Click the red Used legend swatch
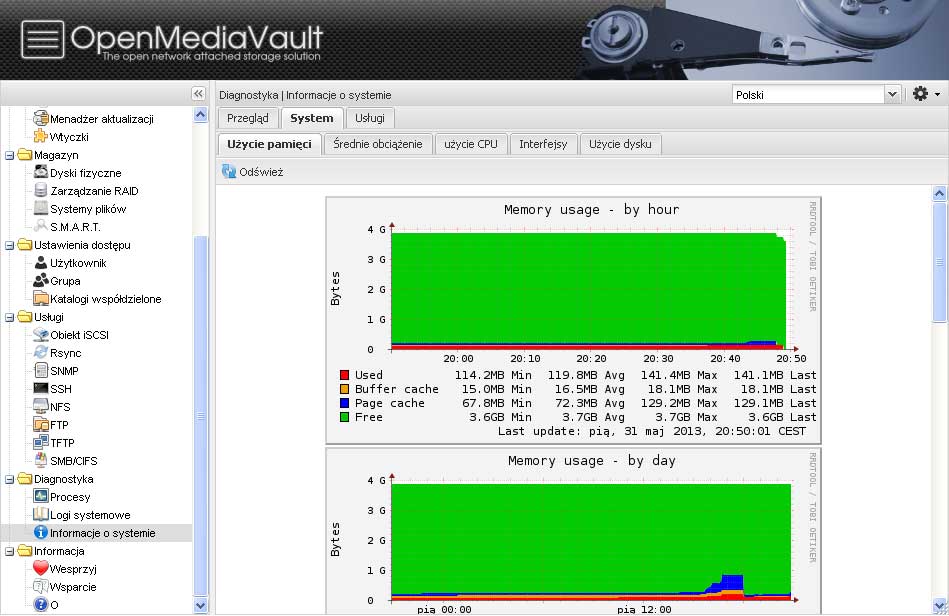The image size is (949, 616). coord(344,375)
